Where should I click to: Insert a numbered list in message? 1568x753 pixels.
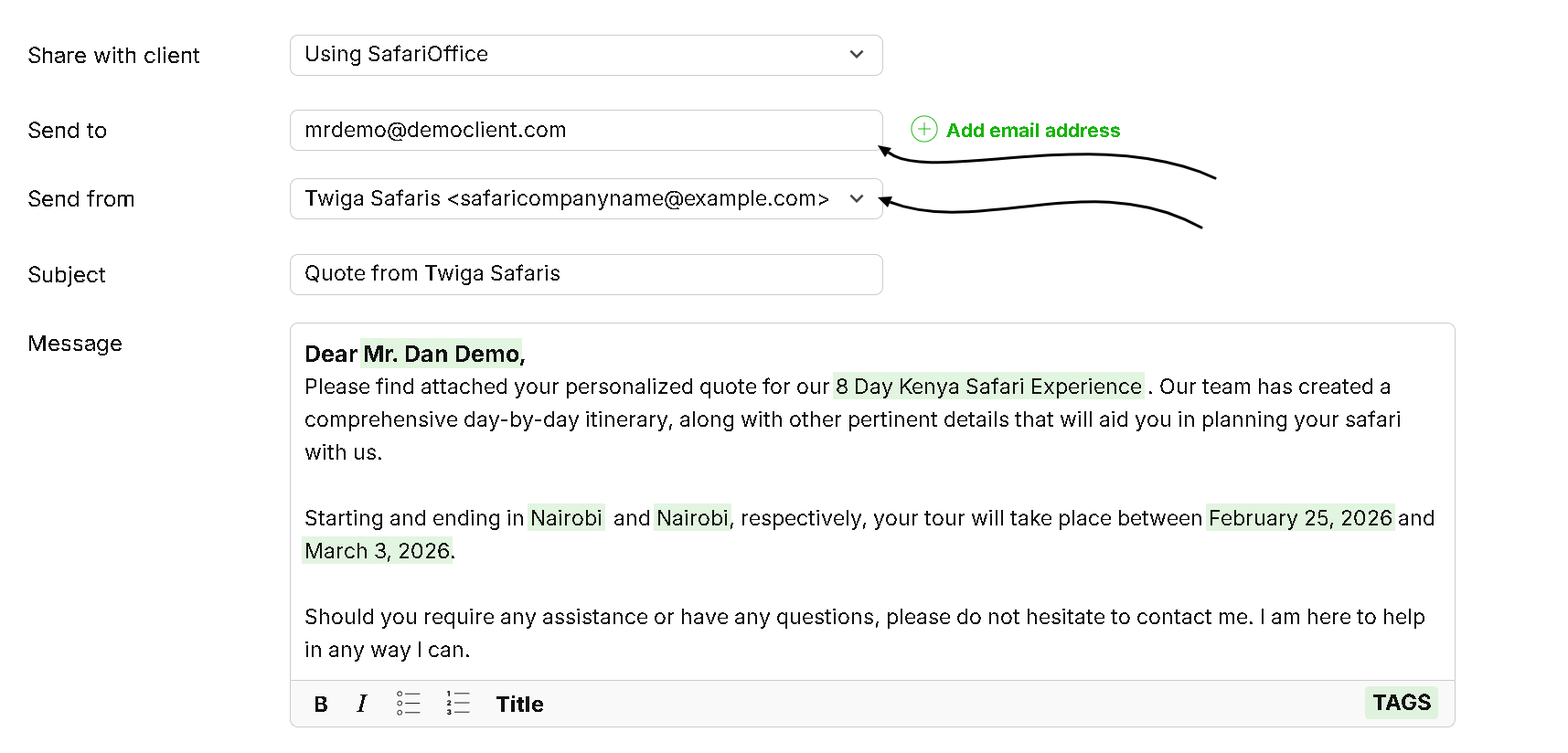pos(458,703)
